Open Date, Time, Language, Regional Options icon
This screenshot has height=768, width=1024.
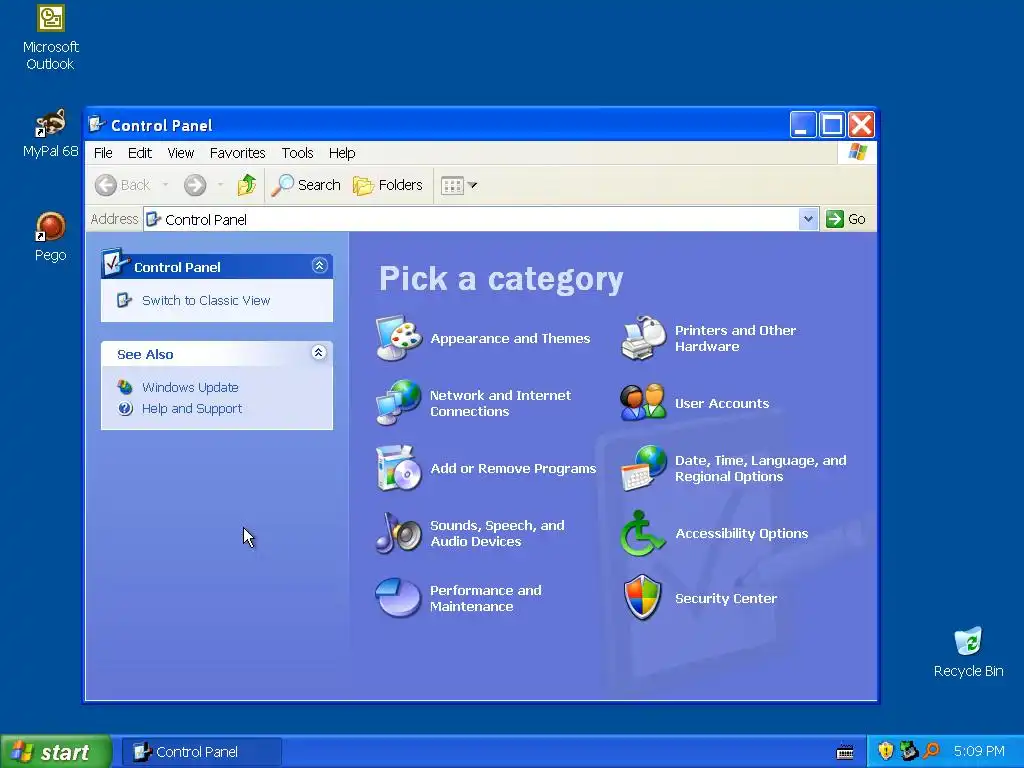tap(644, 468)
